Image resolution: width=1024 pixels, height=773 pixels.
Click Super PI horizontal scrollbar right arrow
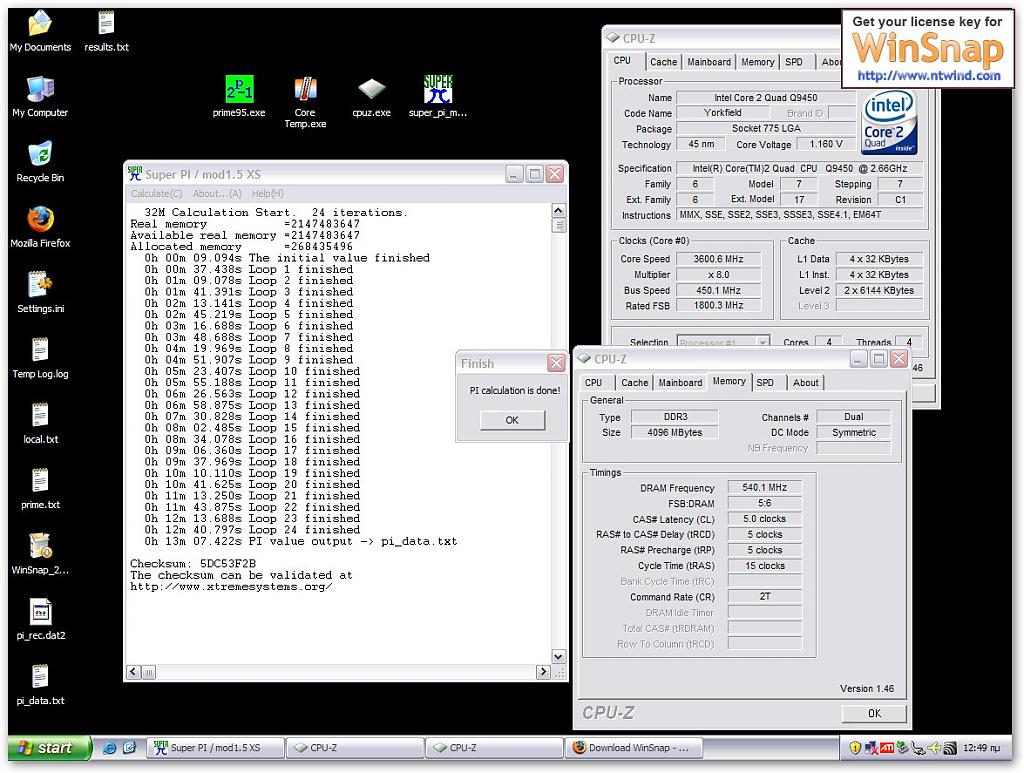click(543, 672)
